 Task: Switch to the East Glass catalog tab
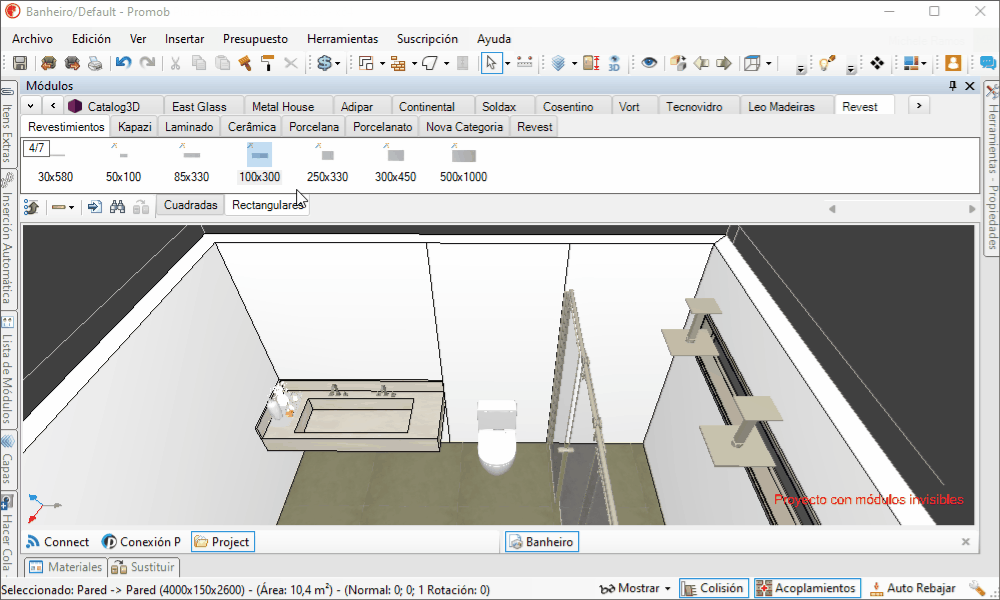tap(199, 106)
